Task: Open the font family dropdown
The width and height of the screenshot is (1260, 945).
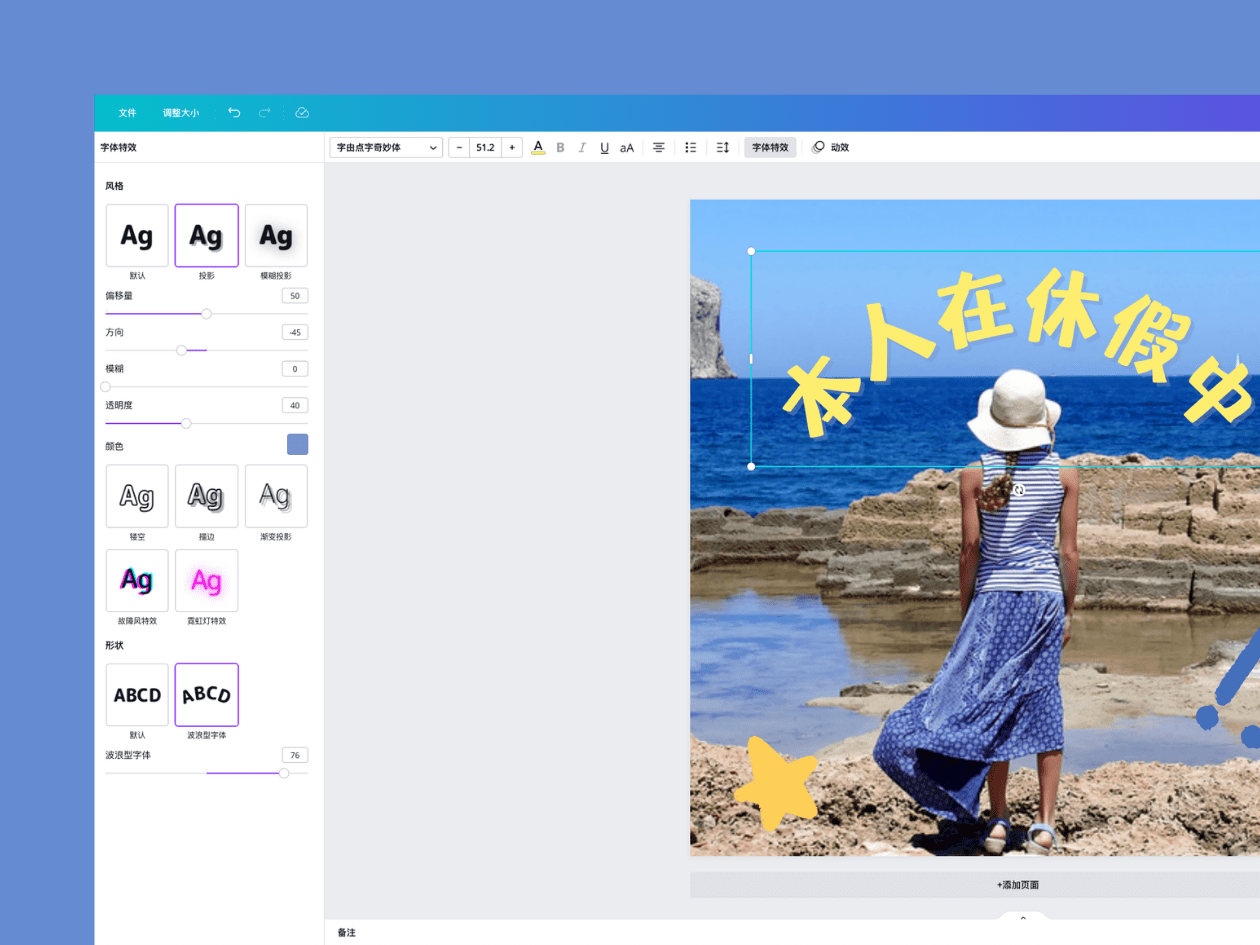Action: [x=386, y=147]
